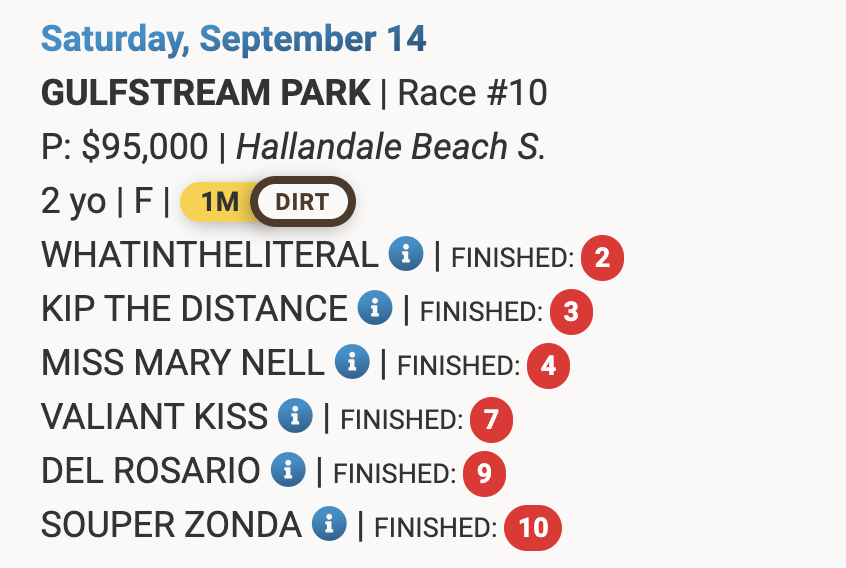Show info for VALIANT KISS
The height and width of the screenshot is (568, 846).
click(x=295, y=417)
